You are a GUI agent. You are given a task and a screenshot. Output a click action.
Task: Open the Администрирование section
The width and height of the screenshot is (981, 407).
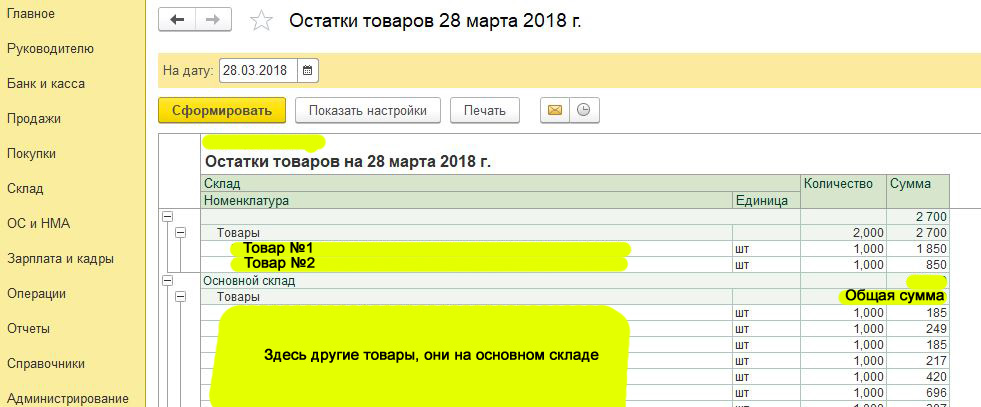point(68,398)
